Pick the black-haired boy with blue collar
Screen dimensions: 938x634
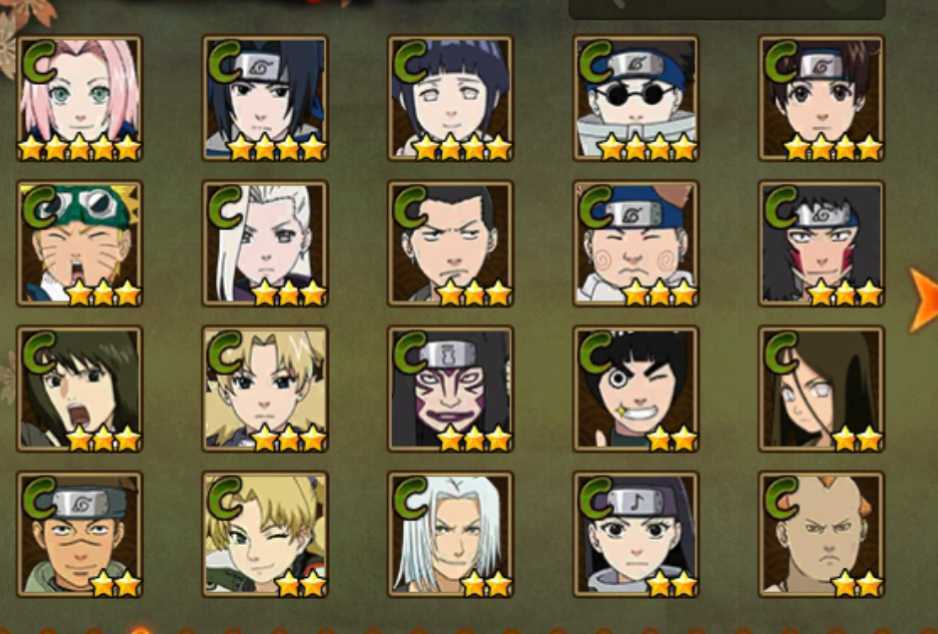pyautogui.click(x=265, y=98)
